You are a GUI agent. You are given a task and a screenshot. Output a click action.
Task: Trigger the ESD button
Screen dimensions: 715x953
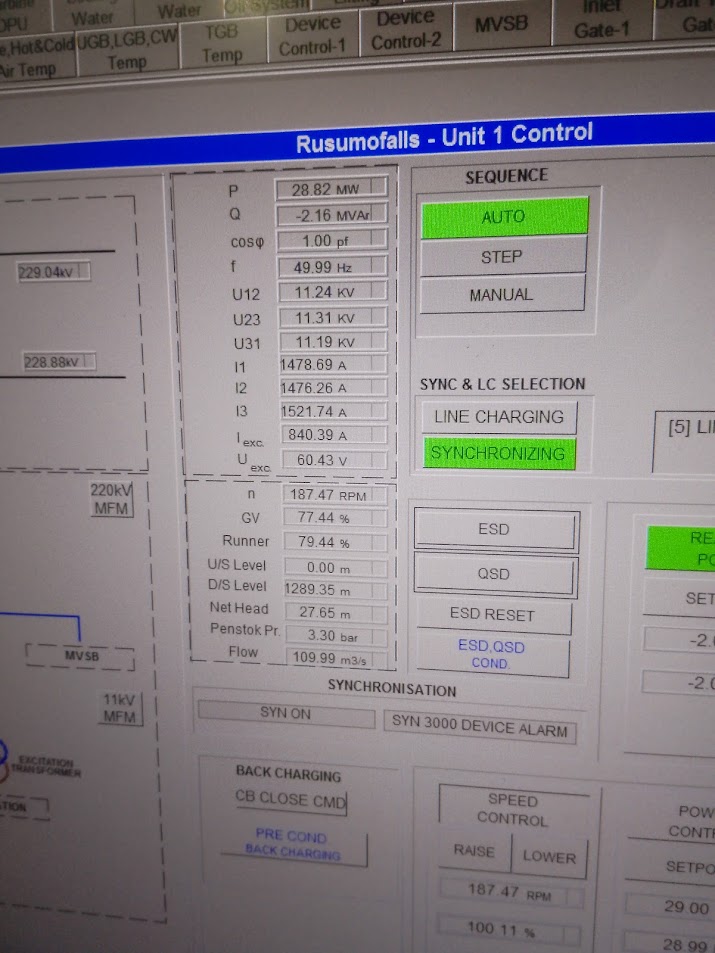[496, 529]
